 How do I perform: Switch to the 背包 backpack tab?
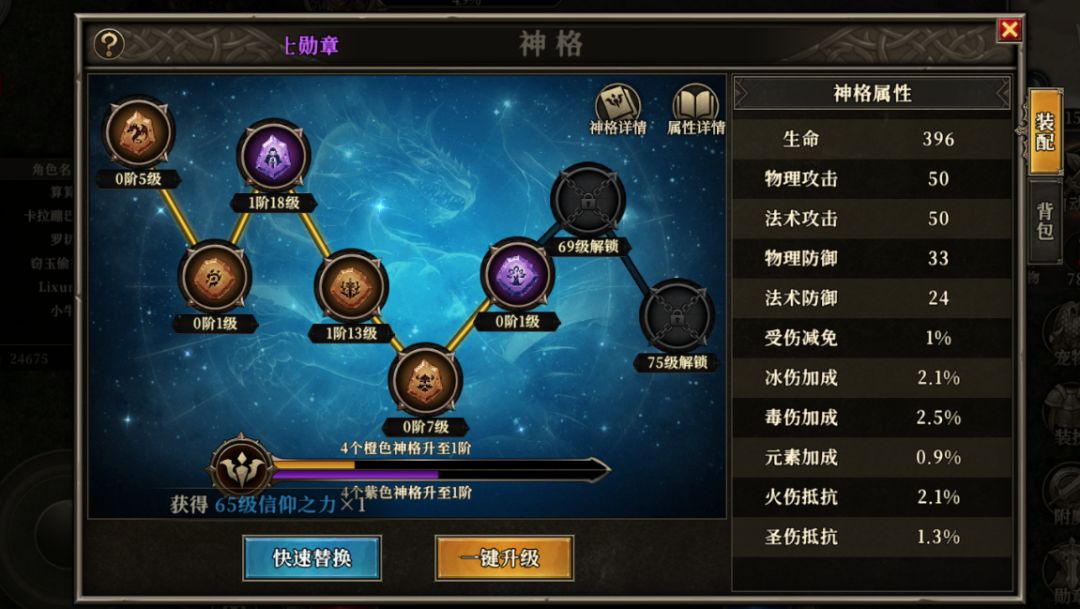(1045, 221)
